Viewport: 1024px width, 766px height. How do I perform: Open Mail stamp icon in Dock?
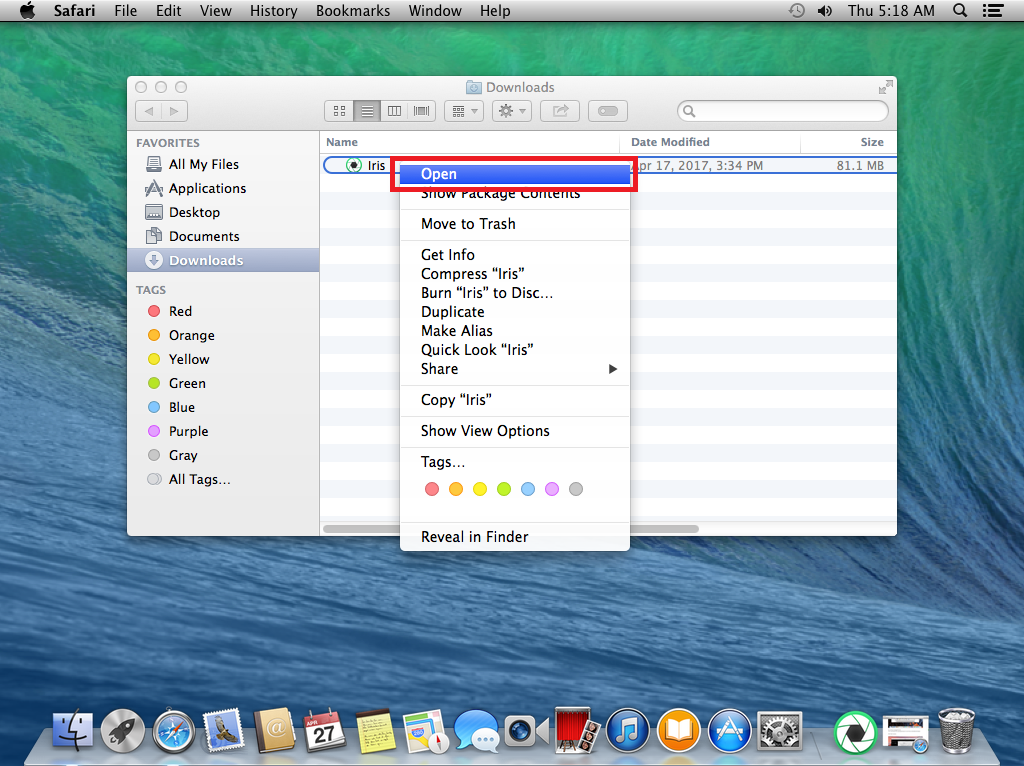[x=224, y=731]
